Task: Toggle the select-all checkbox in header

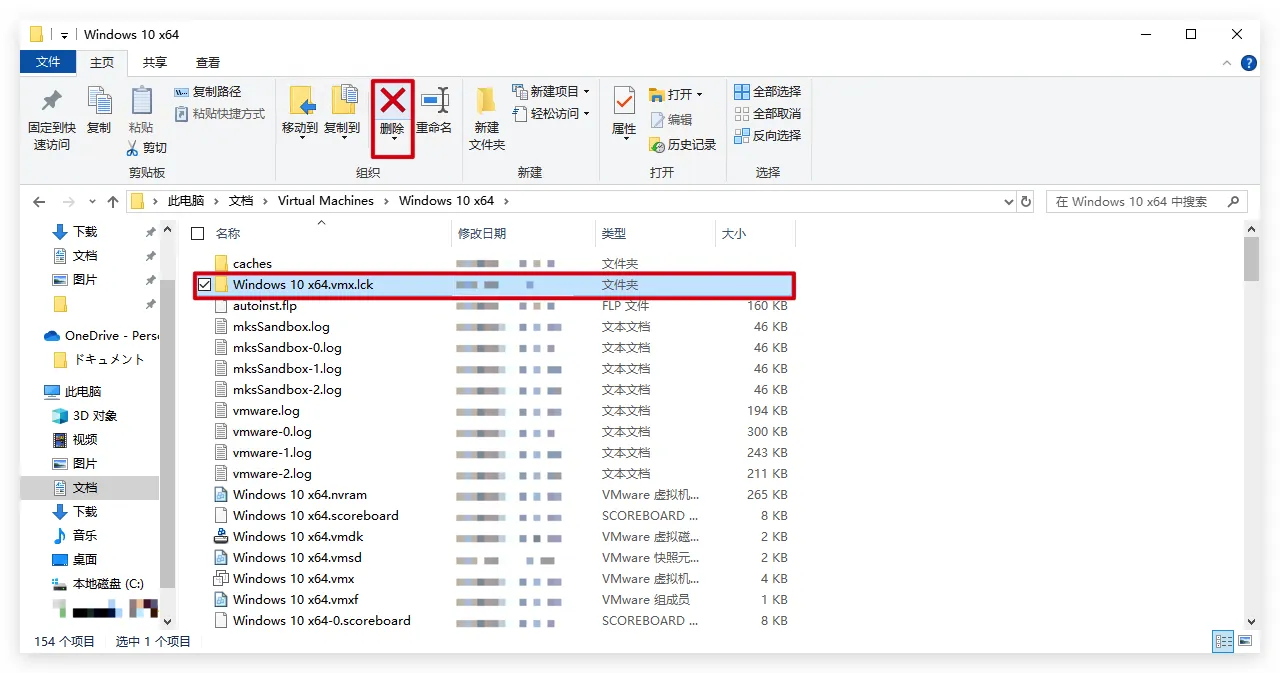Action: (x=198, y=234)
